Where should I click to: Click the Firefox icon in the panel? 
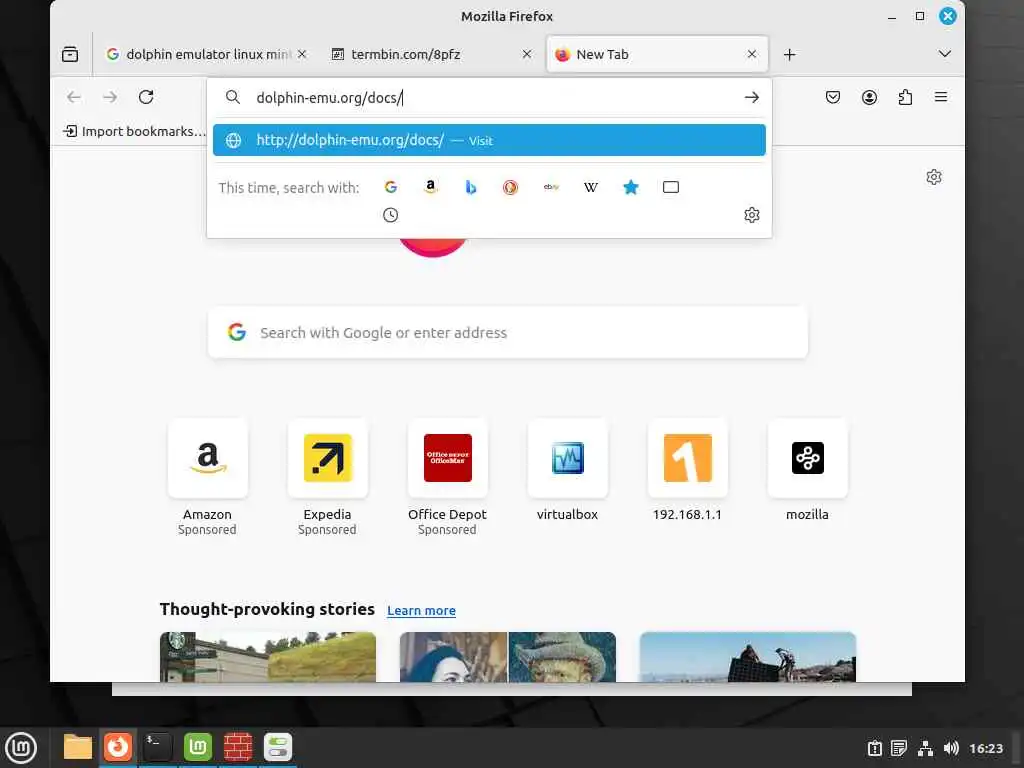[118, 747]
